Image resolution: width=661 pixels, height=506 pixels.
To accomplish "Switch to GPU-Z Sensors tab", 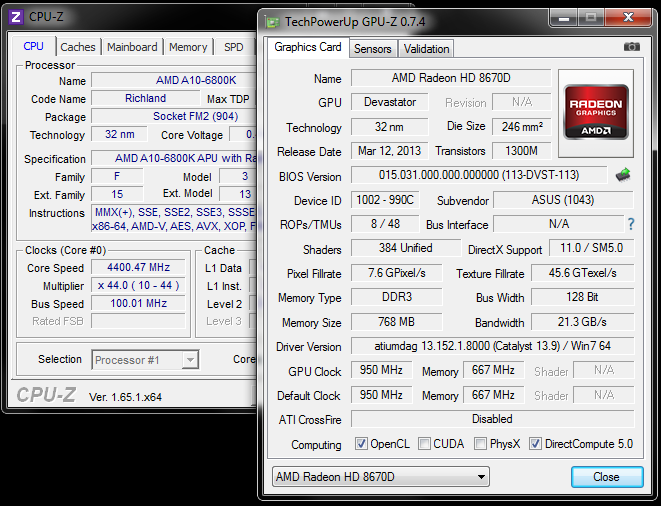I will point(373,49).
